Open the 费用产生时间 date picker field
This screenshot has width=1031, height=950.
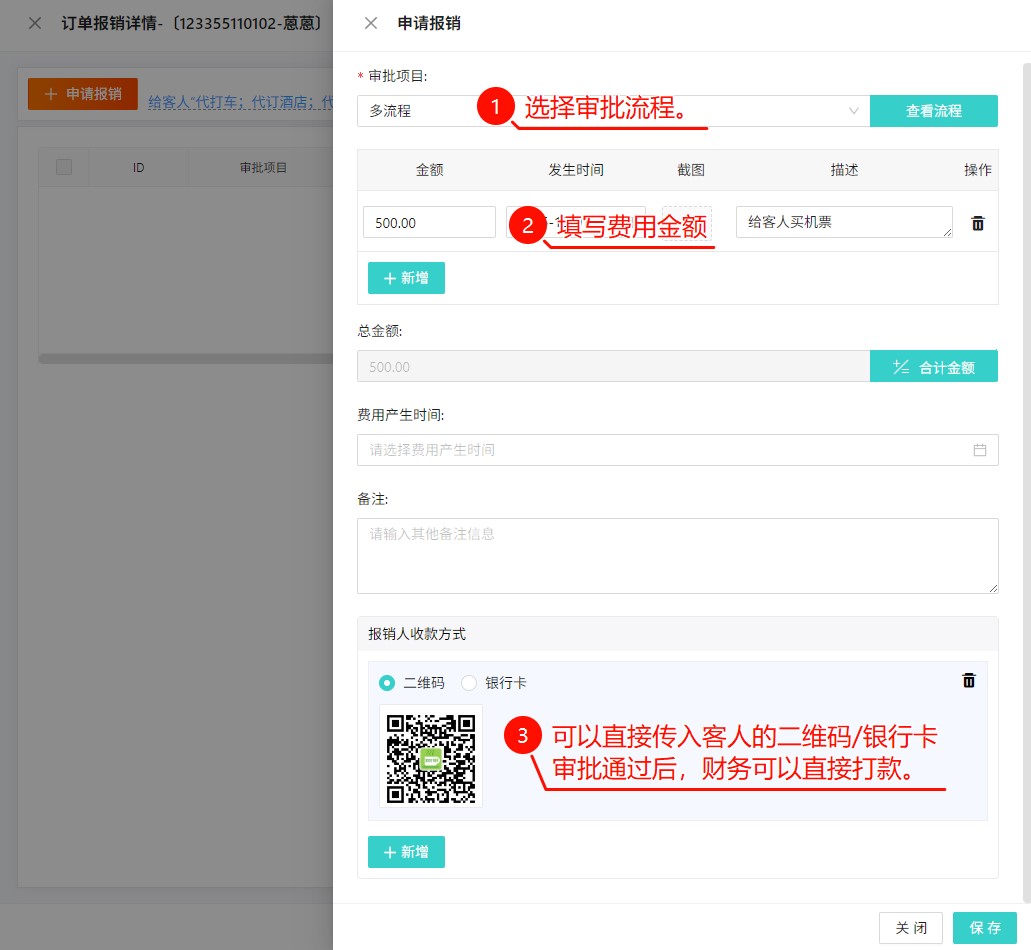[660, 450]
